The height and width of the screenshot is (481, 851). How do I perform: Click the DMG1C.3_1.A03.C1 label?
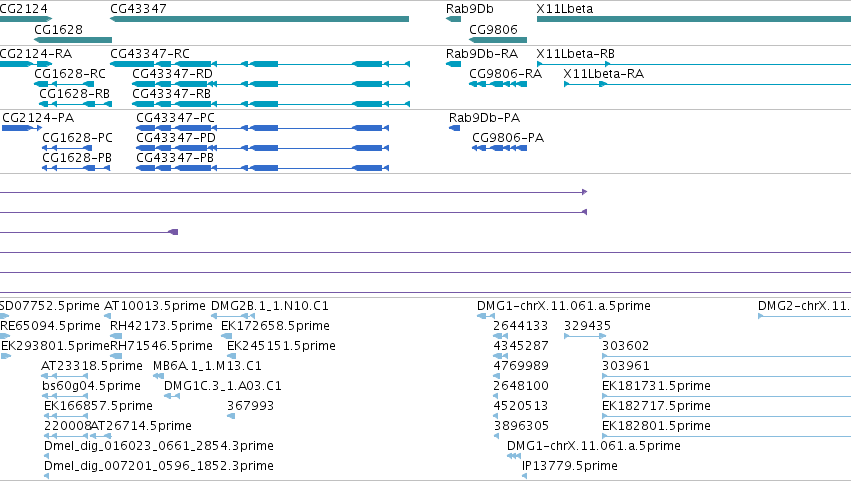223,386
